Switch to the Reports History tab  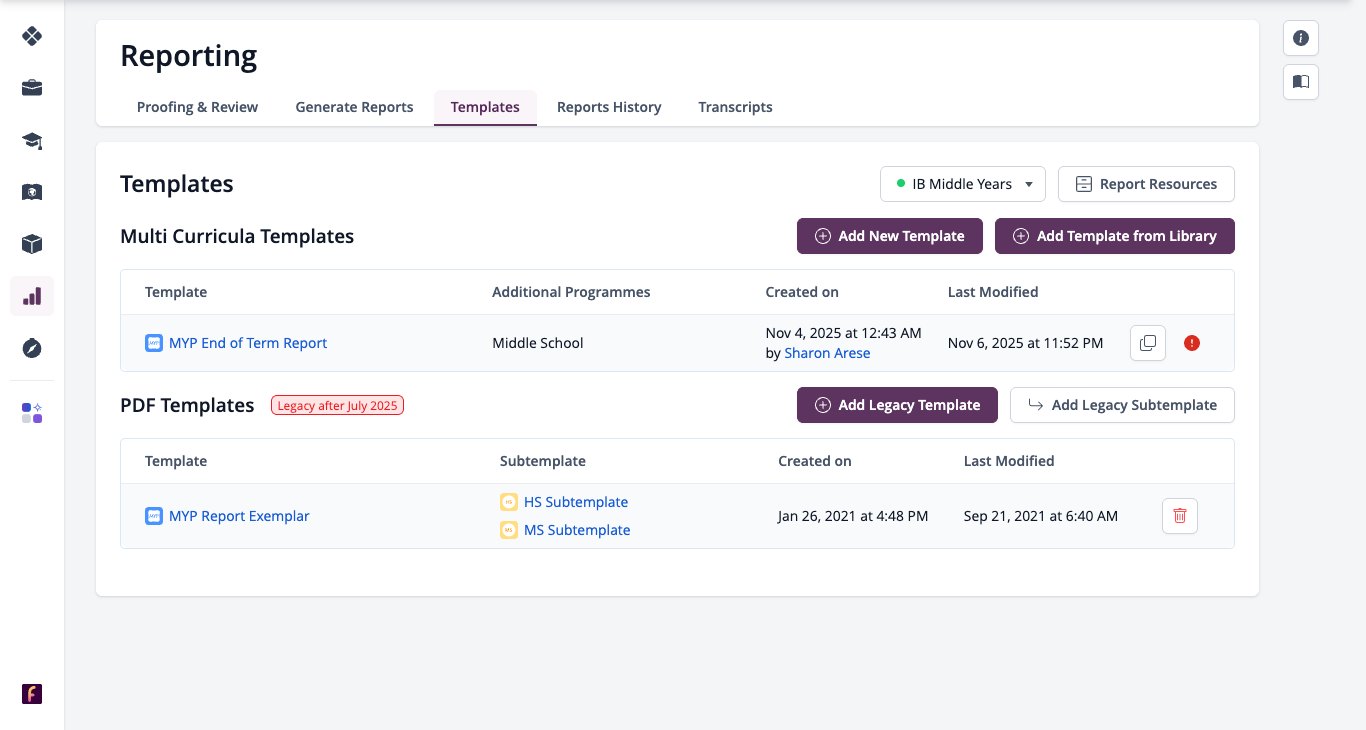609,107
